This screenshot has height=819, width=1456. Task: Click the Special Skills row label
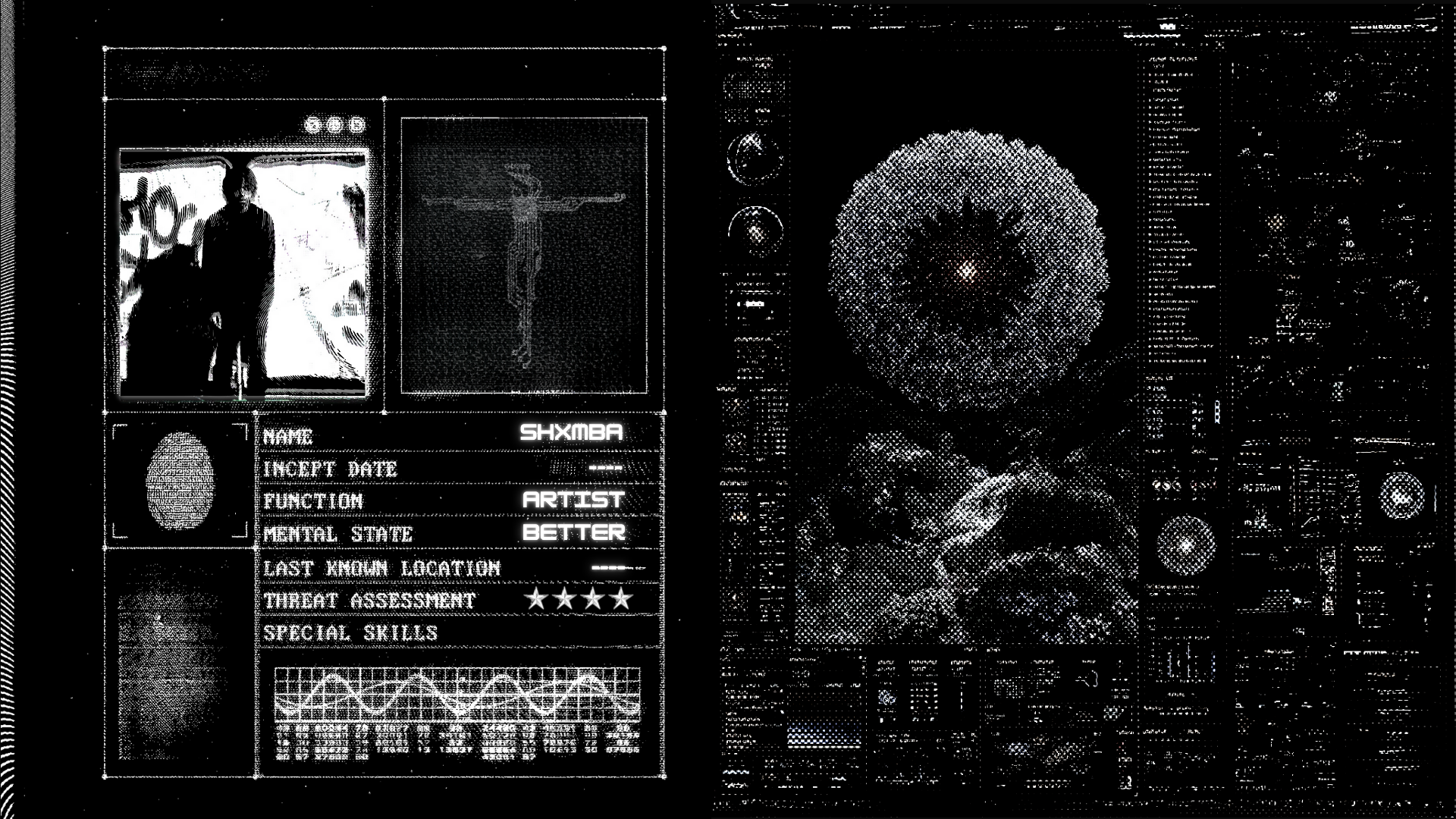click(350, 633)
